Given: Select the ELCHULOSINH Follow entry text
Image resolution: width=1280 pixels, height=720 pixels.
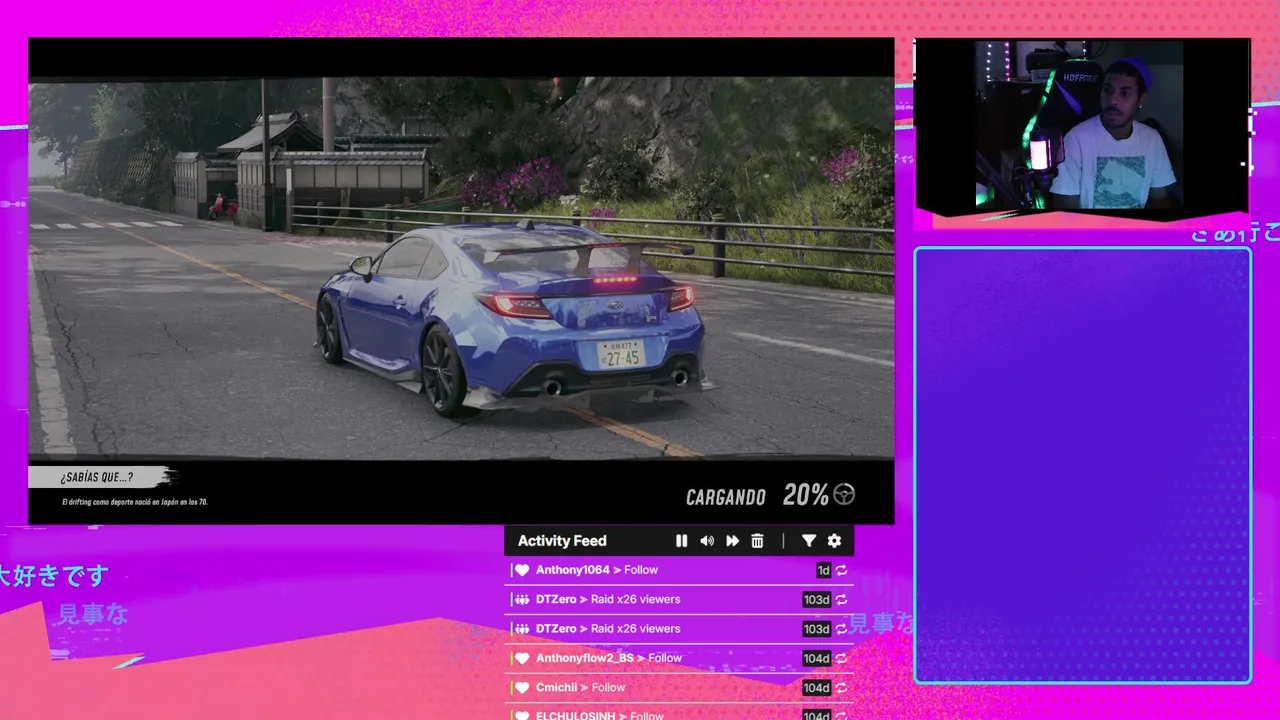Looking at the screenshot, I should [600, 715].
